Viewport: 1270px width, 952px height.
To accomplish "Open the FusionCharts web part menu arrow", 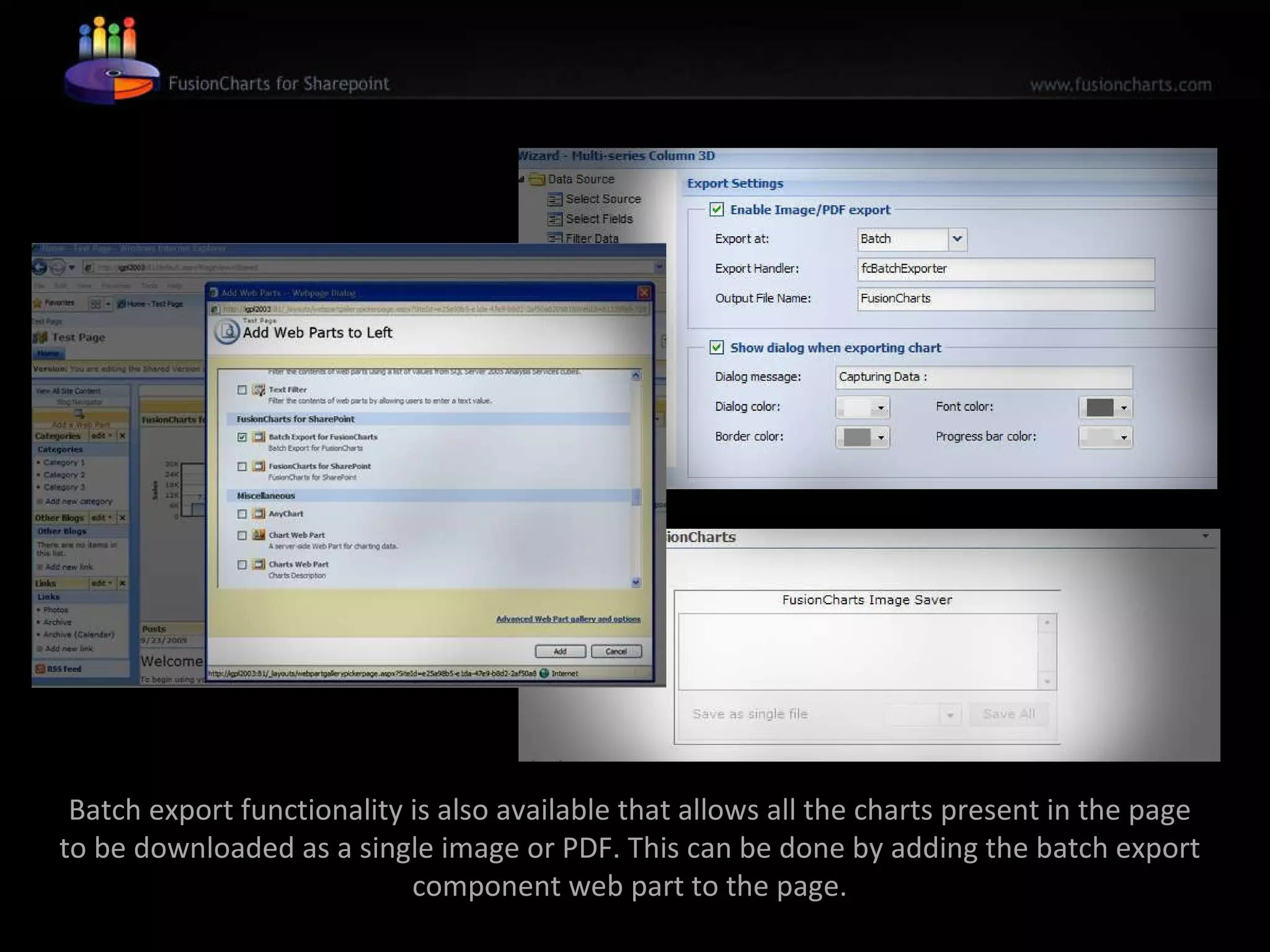I will [1205, 536].
